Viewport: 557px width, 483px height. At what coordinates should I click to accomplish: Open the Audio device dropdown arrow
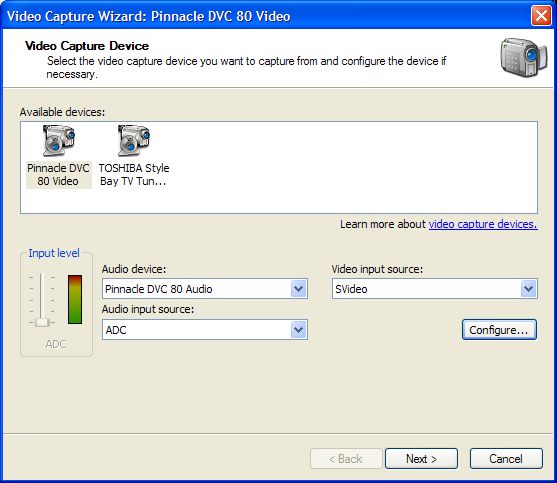[298, 289]
